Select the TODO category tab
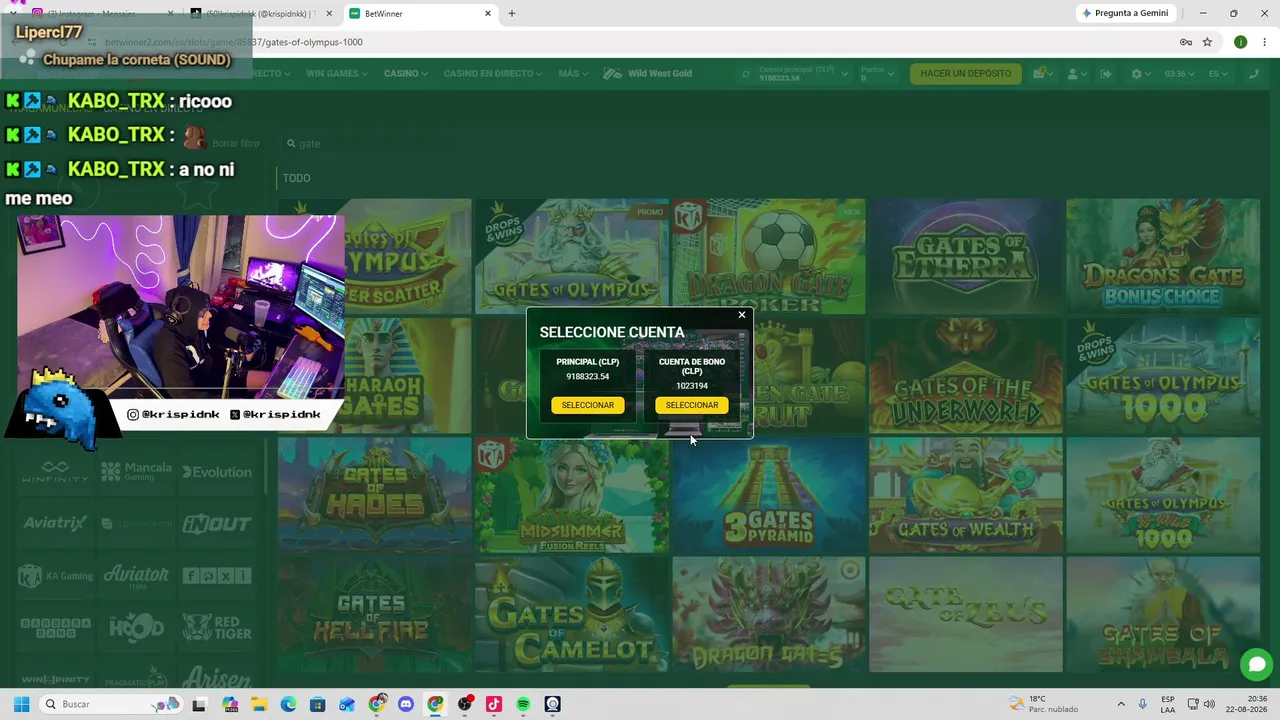The height and width of the screenshot is (720, 1280). [x=296, y=178]
